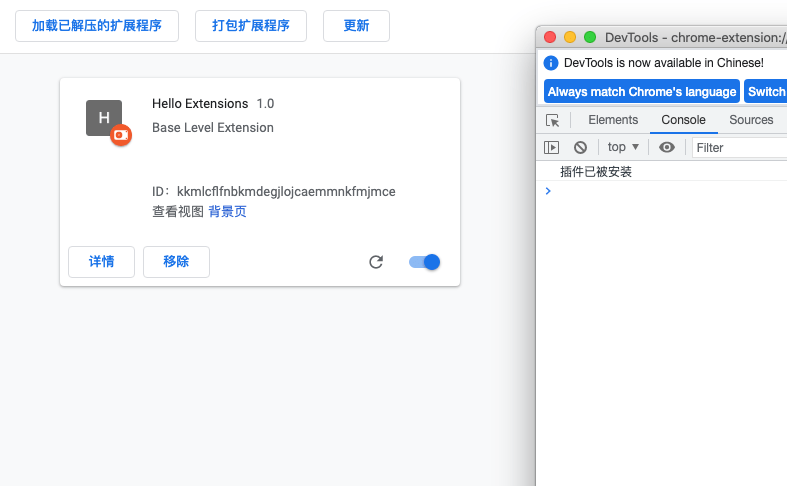Clear console with the ban icon
This screenshot has width=787, height=486.
pos(580,147)
